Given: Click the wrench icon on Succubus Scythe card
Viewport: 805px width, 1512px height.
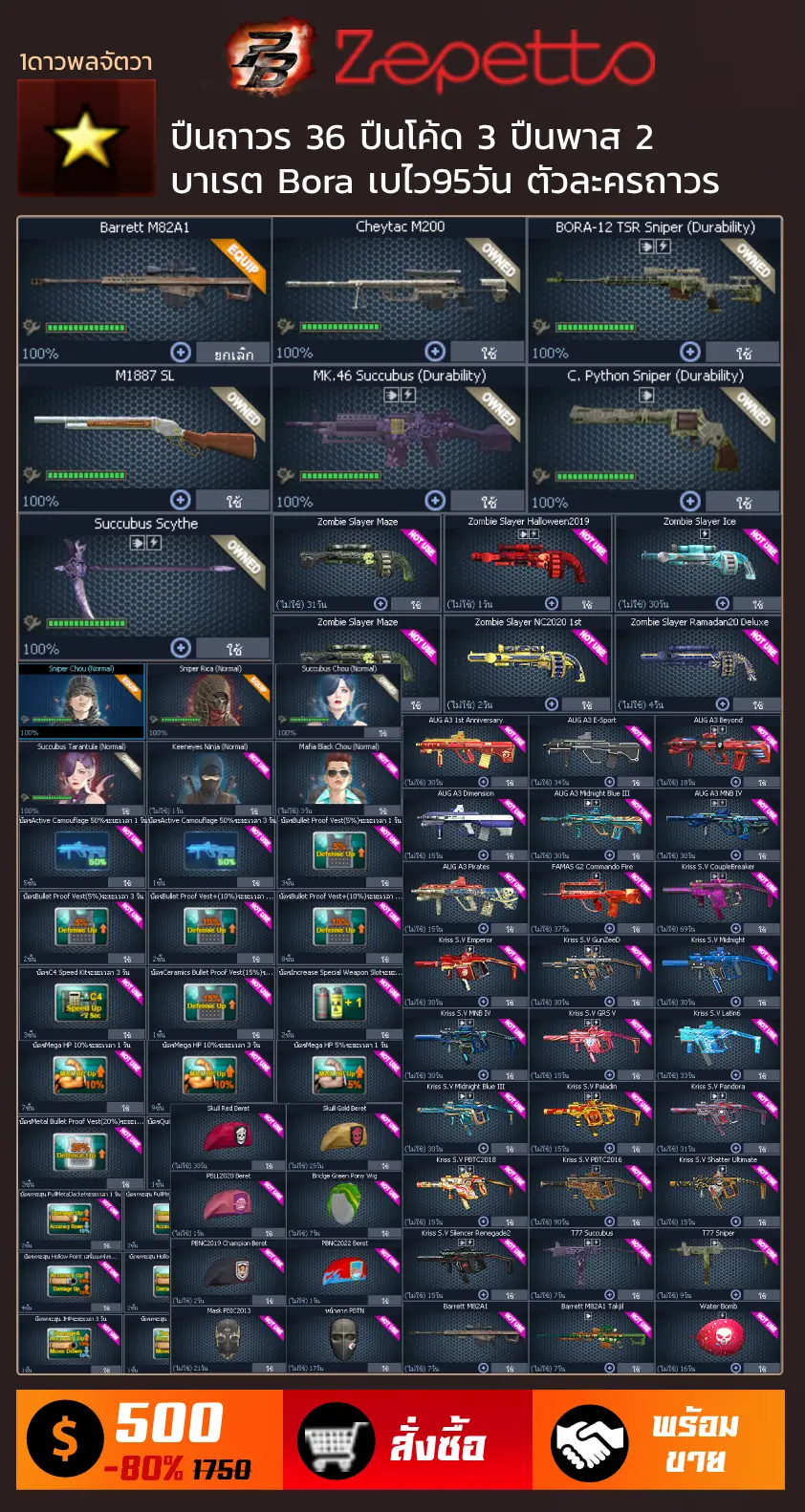Looking at the screenshot, I should click(x=33, y=623).
